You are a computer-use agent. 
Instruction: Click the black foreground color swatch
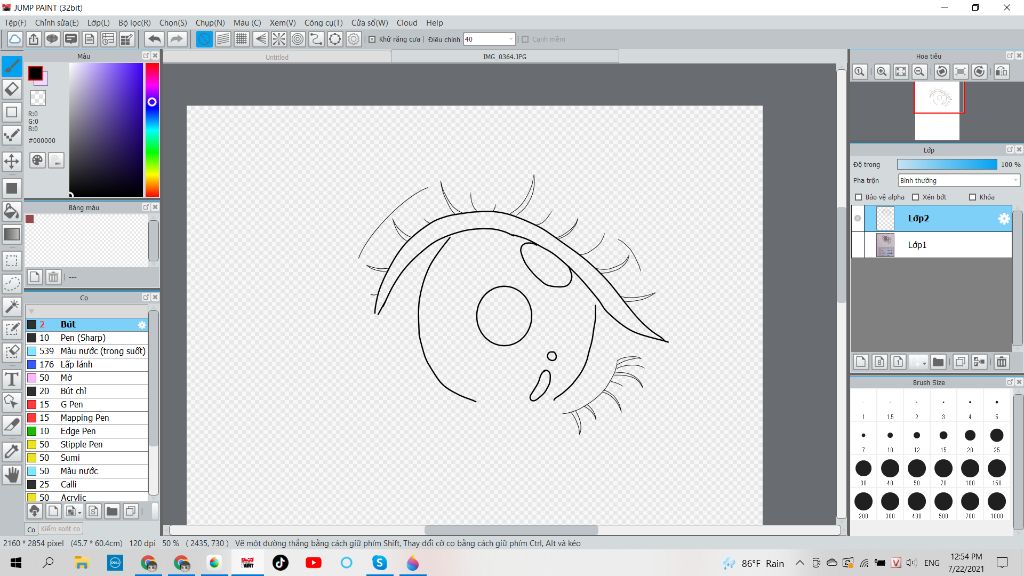tap(35, 73)
